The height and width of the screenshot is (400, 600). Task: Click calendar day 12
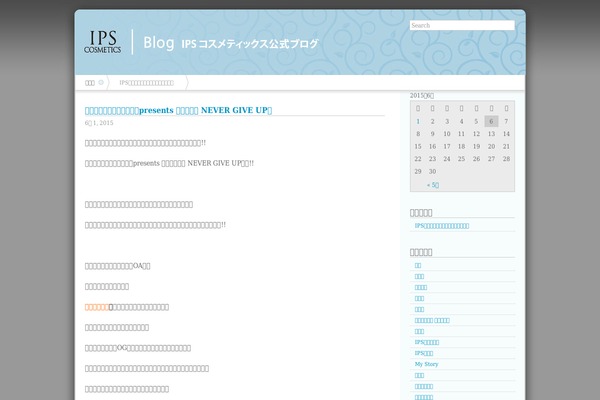[x=476, y=134]
